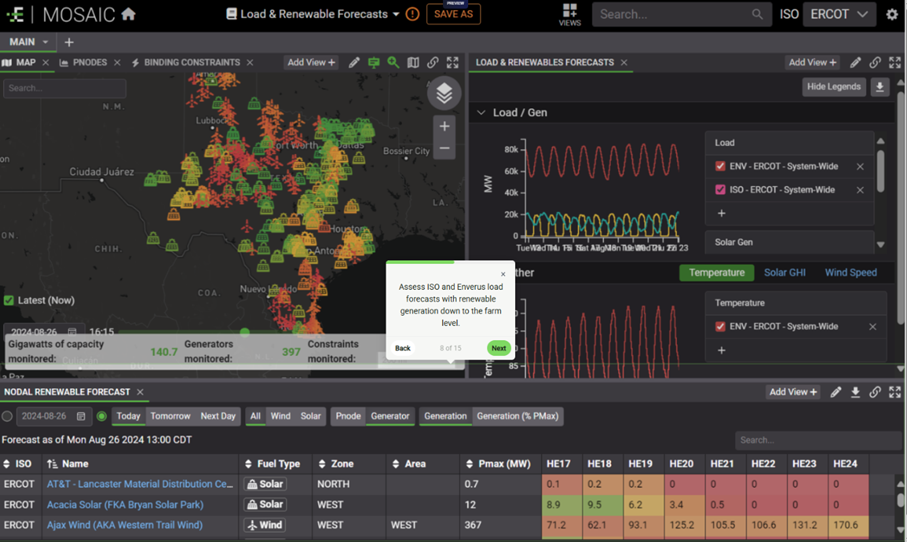Zoom in on the map

tap(444, 126)
